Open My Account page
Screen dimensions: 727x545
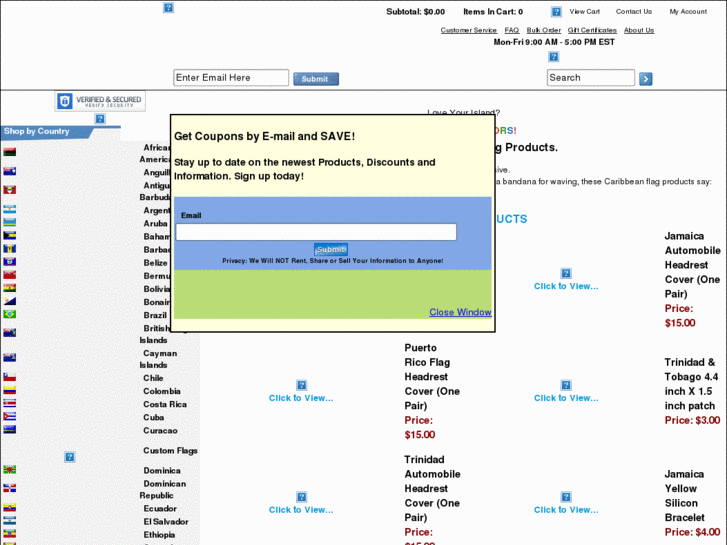click(x=688, y=12)
